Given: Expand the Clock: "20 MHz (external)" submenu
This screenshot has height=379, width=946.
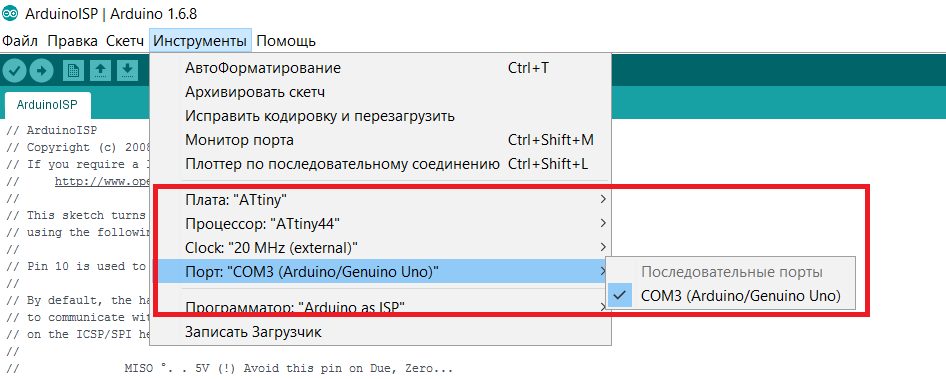Looking at the screenshot, I should [381, 247].
